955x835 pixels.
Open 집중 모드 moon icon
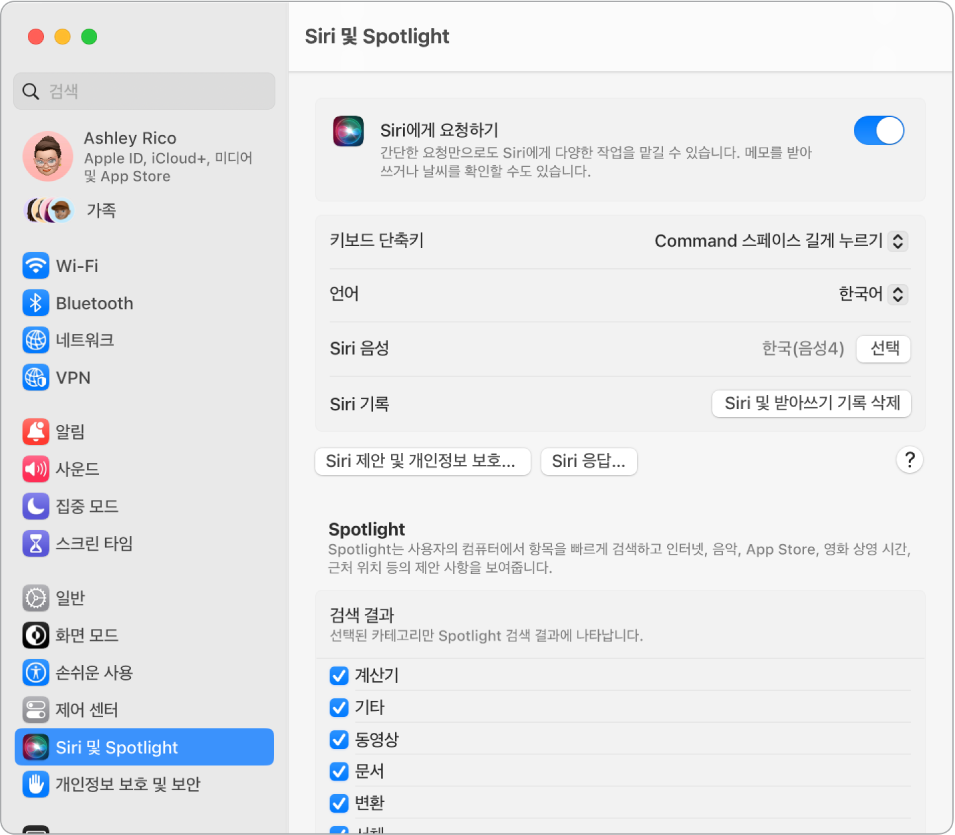[35, 506]
